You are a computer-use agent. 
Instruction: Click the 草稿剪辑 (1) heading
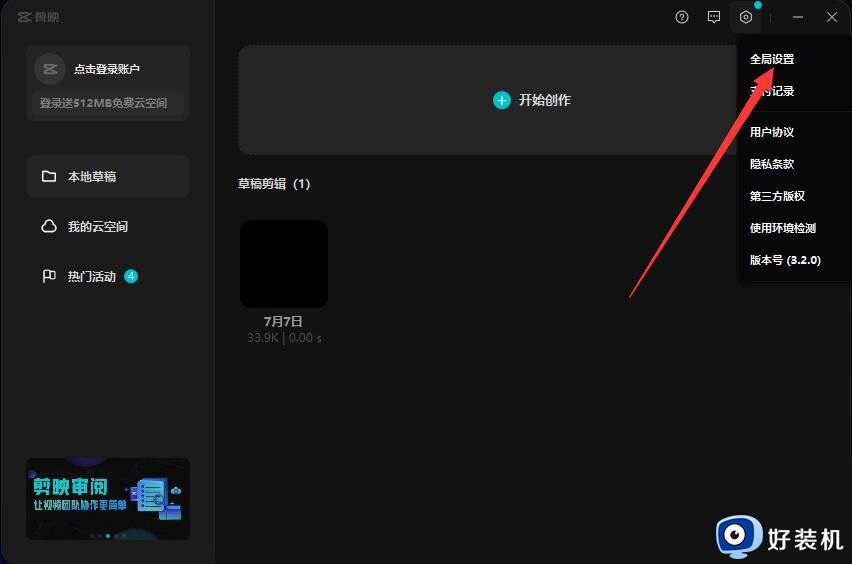pyautogui.click(x=274, y=184)
